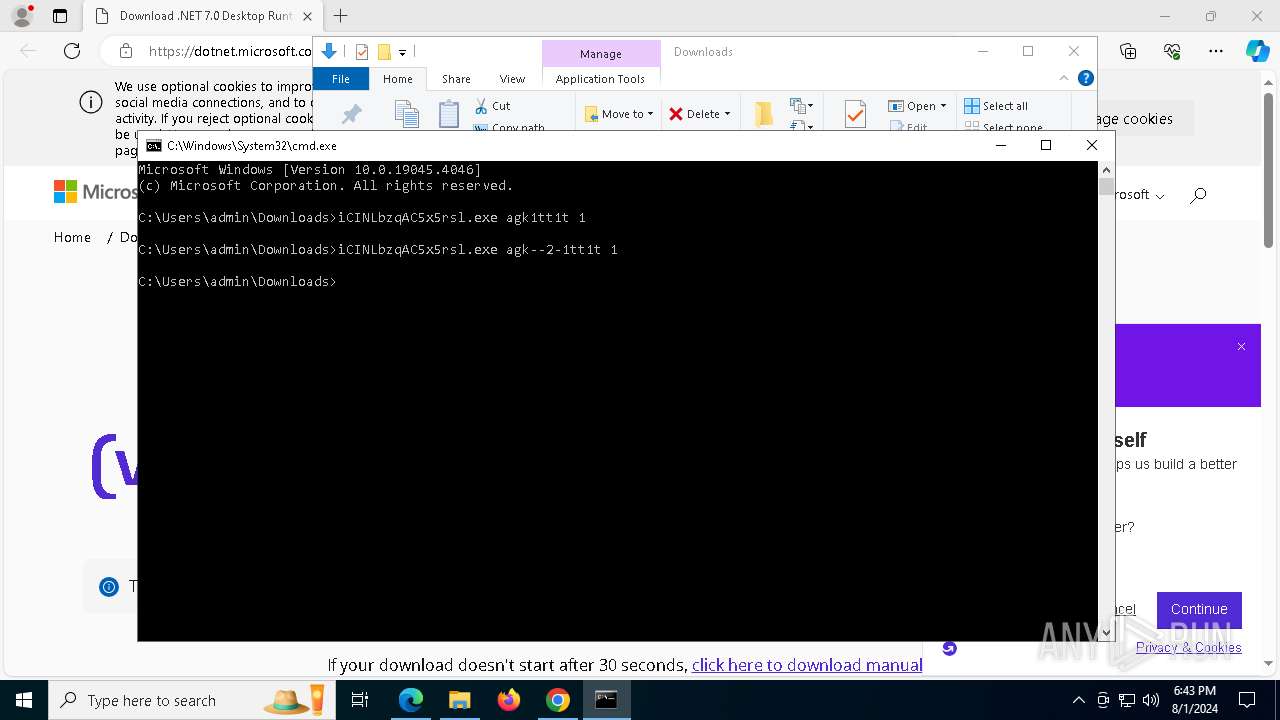Open File Explorer from taskbar
The image size is (1280, 720).
tap(460, 700)
